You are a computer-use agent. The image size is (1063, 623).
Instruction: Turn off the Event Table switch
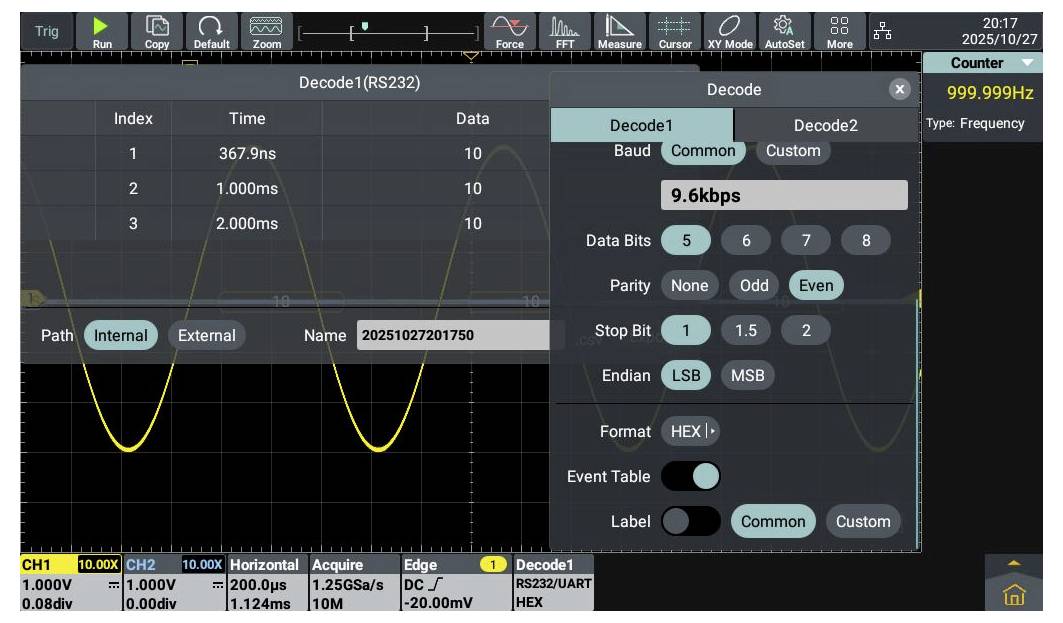coord(691,476)
